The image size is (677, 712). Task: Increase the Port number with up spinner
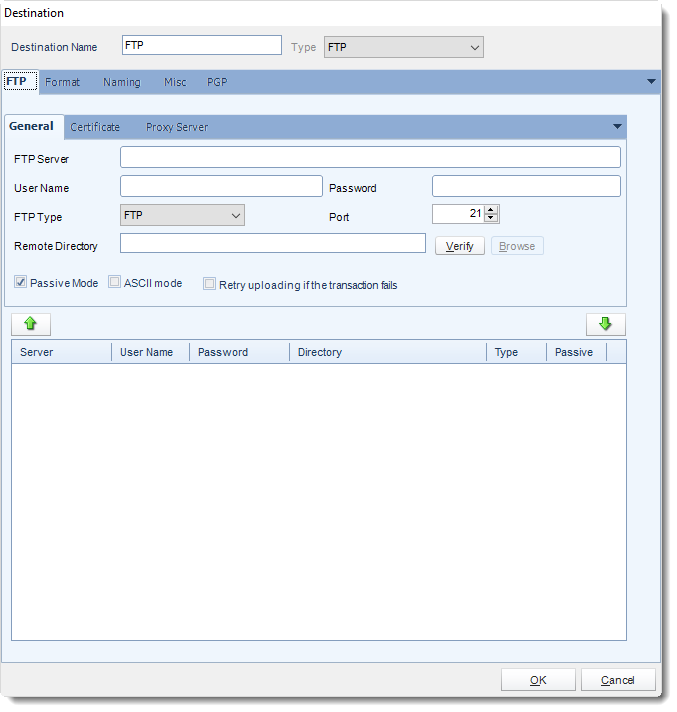coord(491,210)
